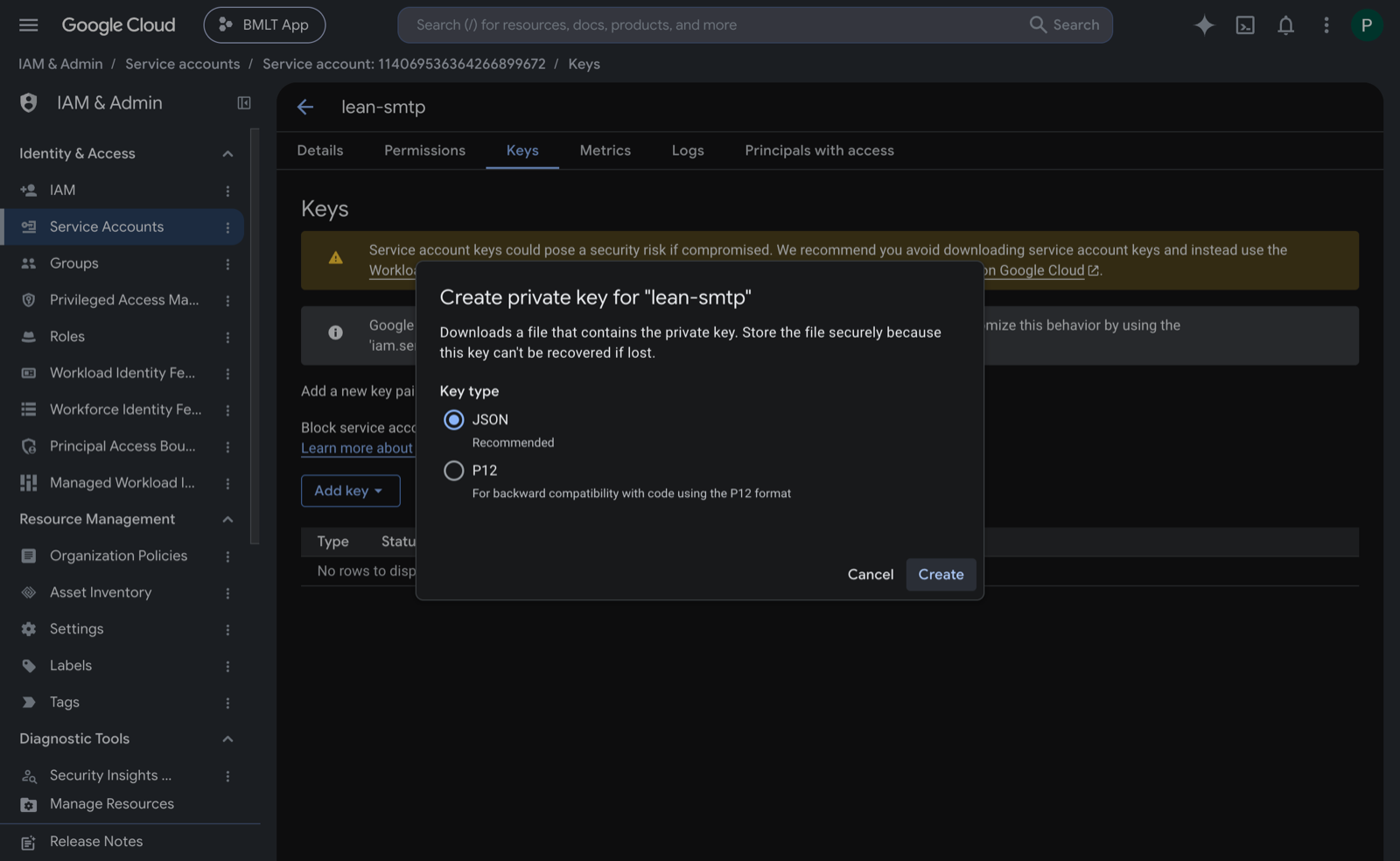This screenshot has height=861, width=1400.
Task: Open more options for the Groups item
Action: (x=227, y=264)
